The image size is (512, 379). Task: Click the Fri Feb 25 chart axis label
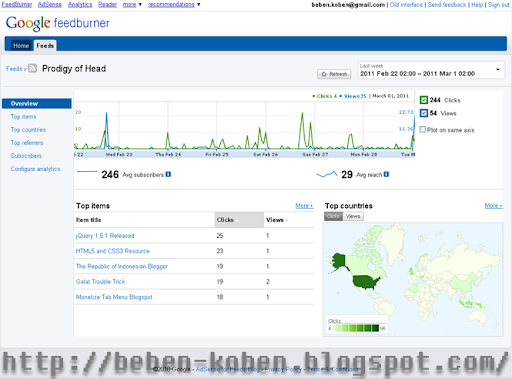(217, 155)
